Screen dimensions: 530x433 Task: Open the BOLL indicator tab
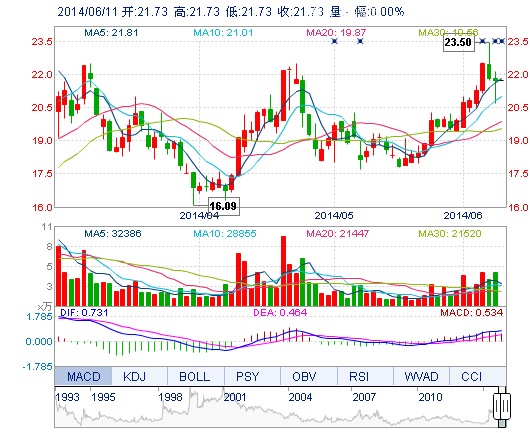pyautogui.click(x=196, y=376)
